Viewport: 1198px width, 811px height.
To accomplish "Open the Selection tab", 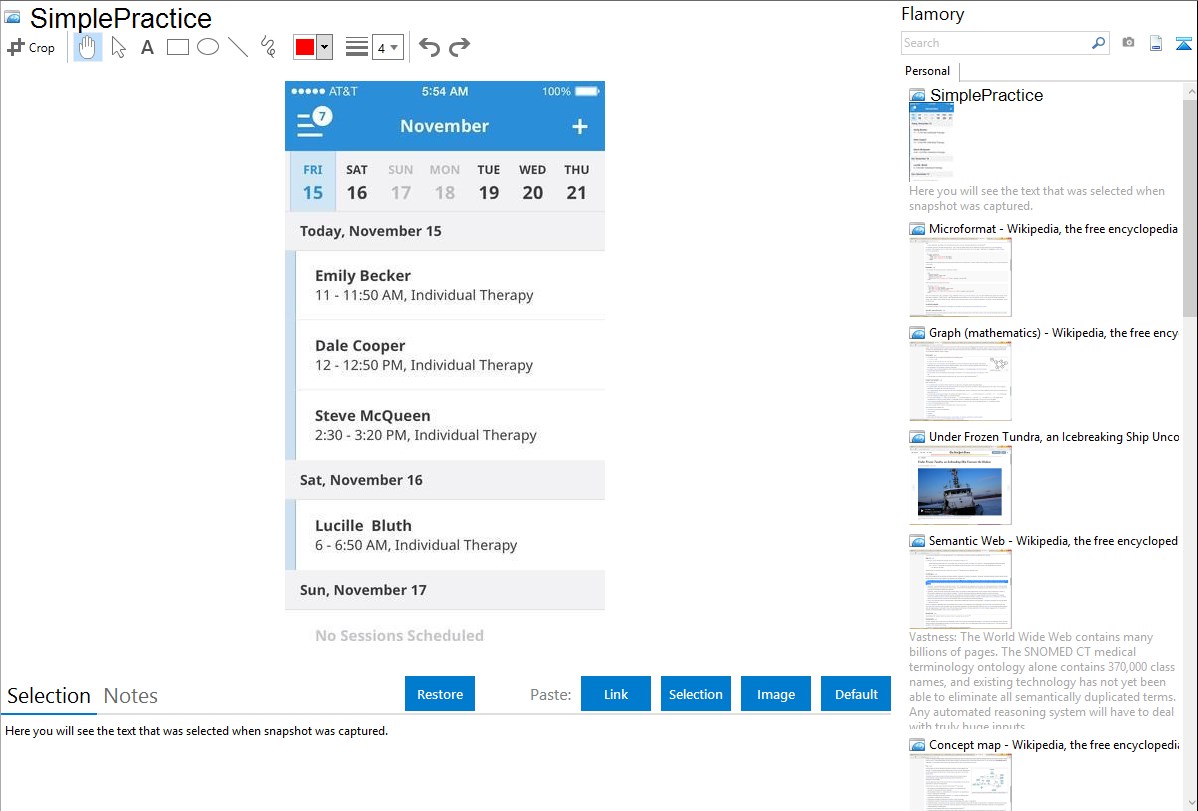I will (49, 696).
